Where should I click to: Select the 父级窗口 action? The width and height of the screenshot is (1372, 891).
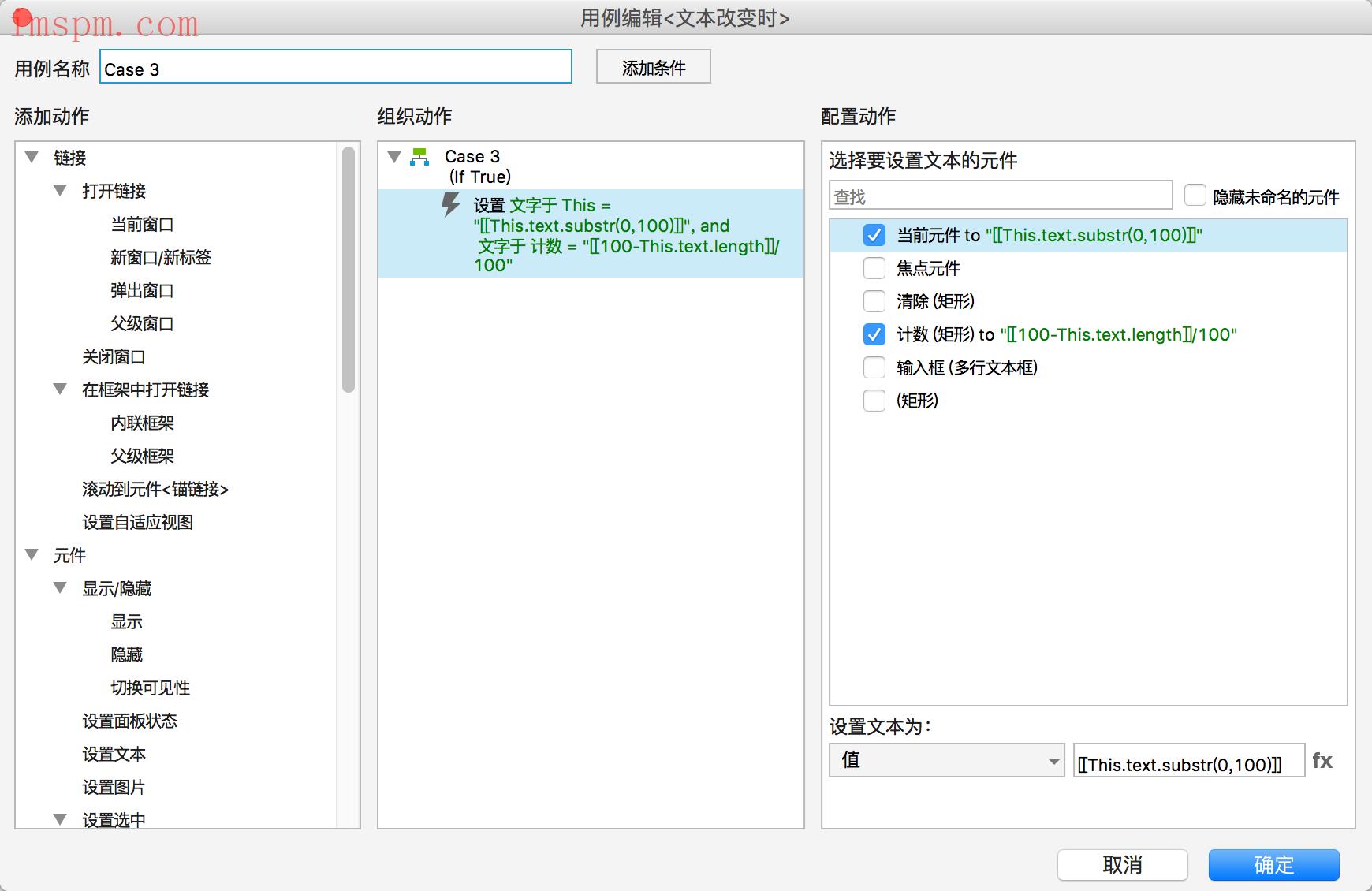click(142, 324)
